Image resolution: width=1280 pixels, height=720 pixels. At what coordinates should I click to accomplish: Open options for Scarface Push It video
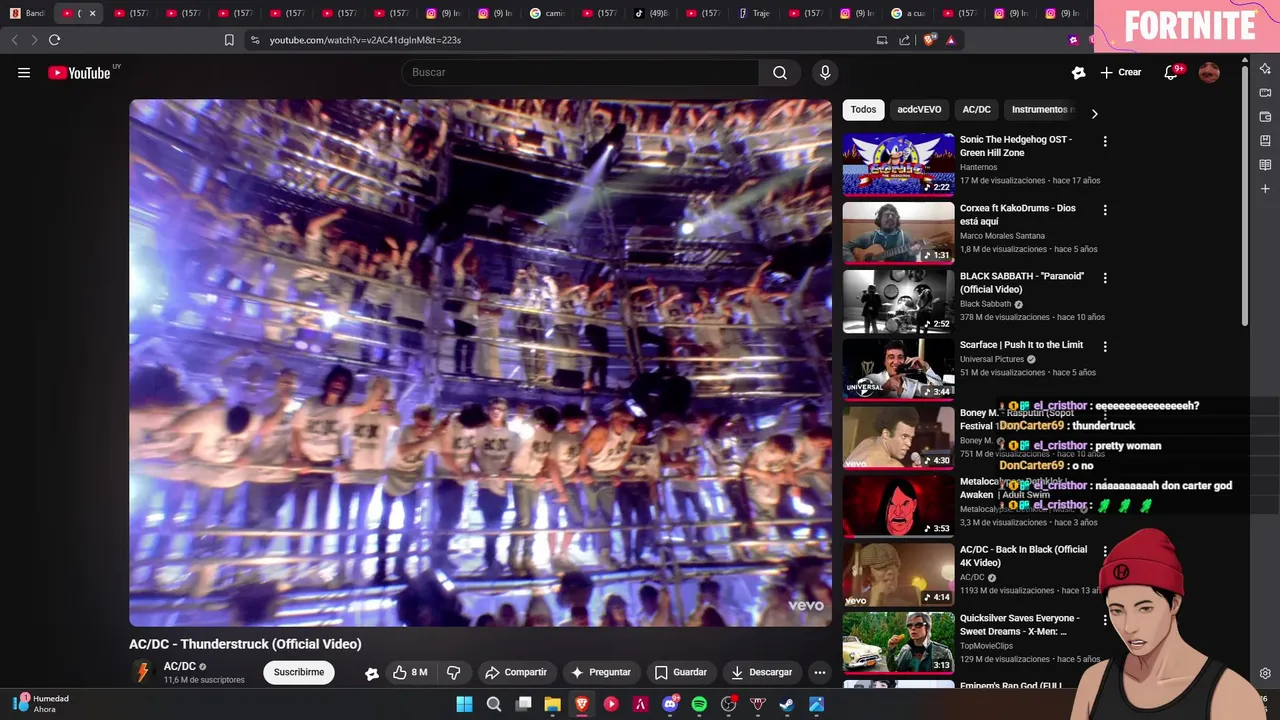point(1105,347)
